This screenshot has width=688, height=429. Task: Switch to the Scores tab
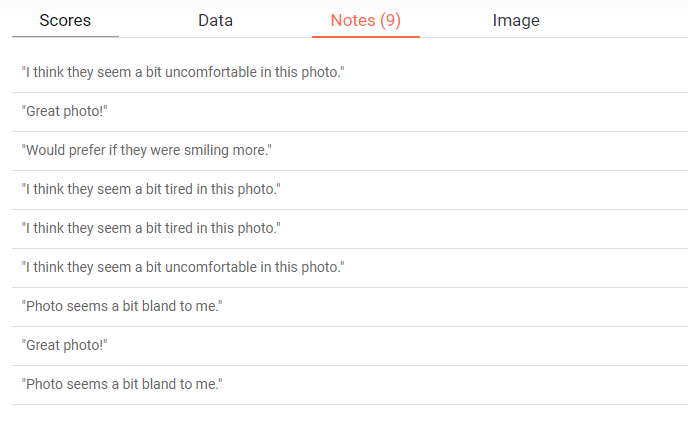click(65, 21)
